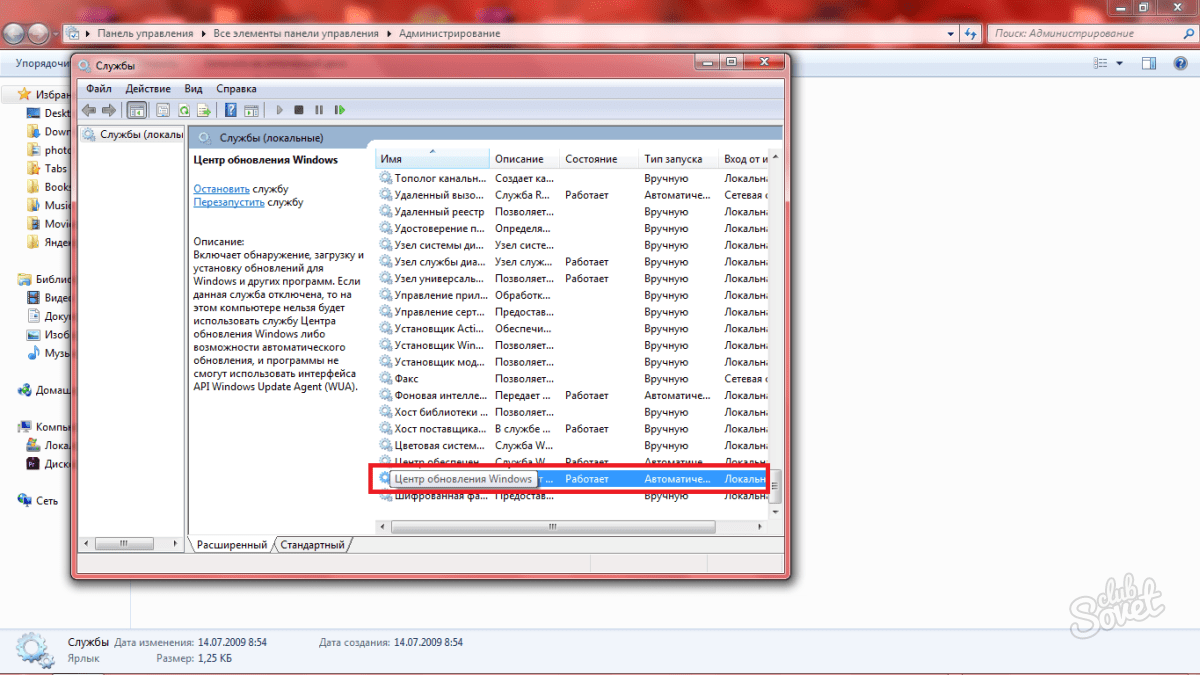This screenshot has width=1200, height=675.
Task: Start the service with the play icon
Action: point(279,110)
